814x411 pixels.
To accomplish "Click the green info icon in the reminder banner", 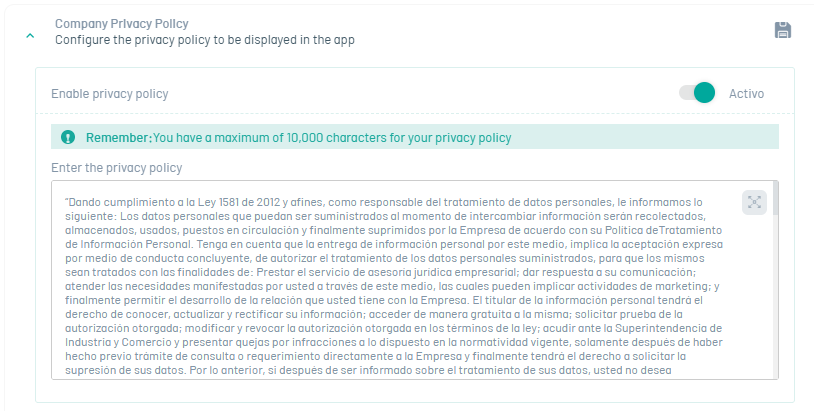I will [x=67, y=137].
